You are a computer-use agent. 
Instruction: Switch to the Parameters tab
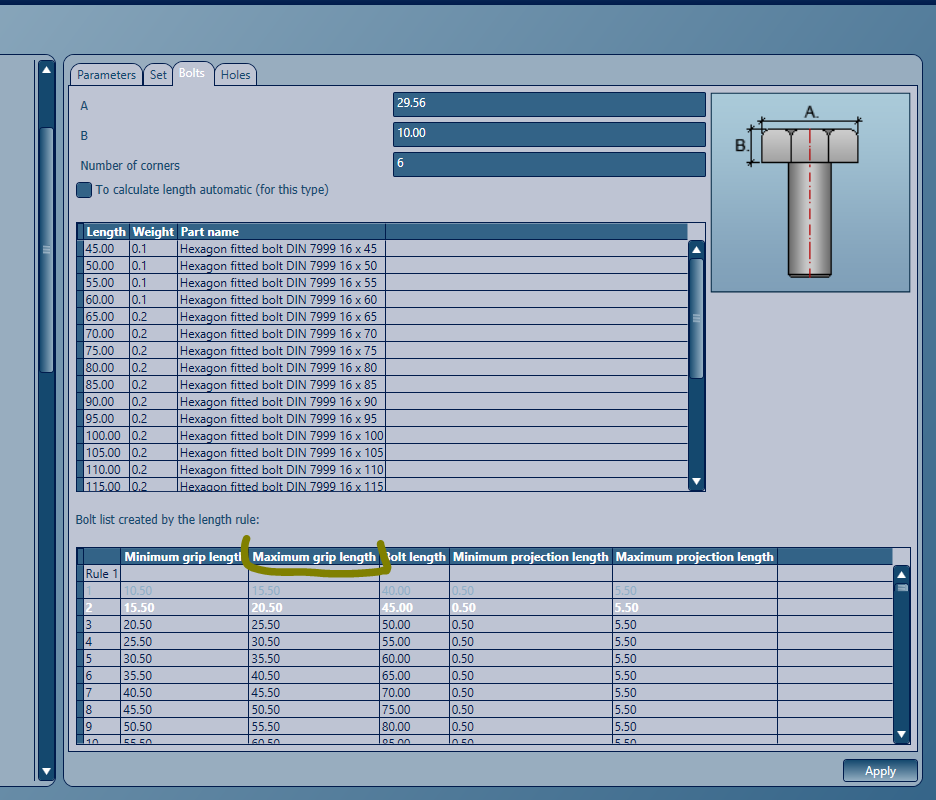coord(106,74)
